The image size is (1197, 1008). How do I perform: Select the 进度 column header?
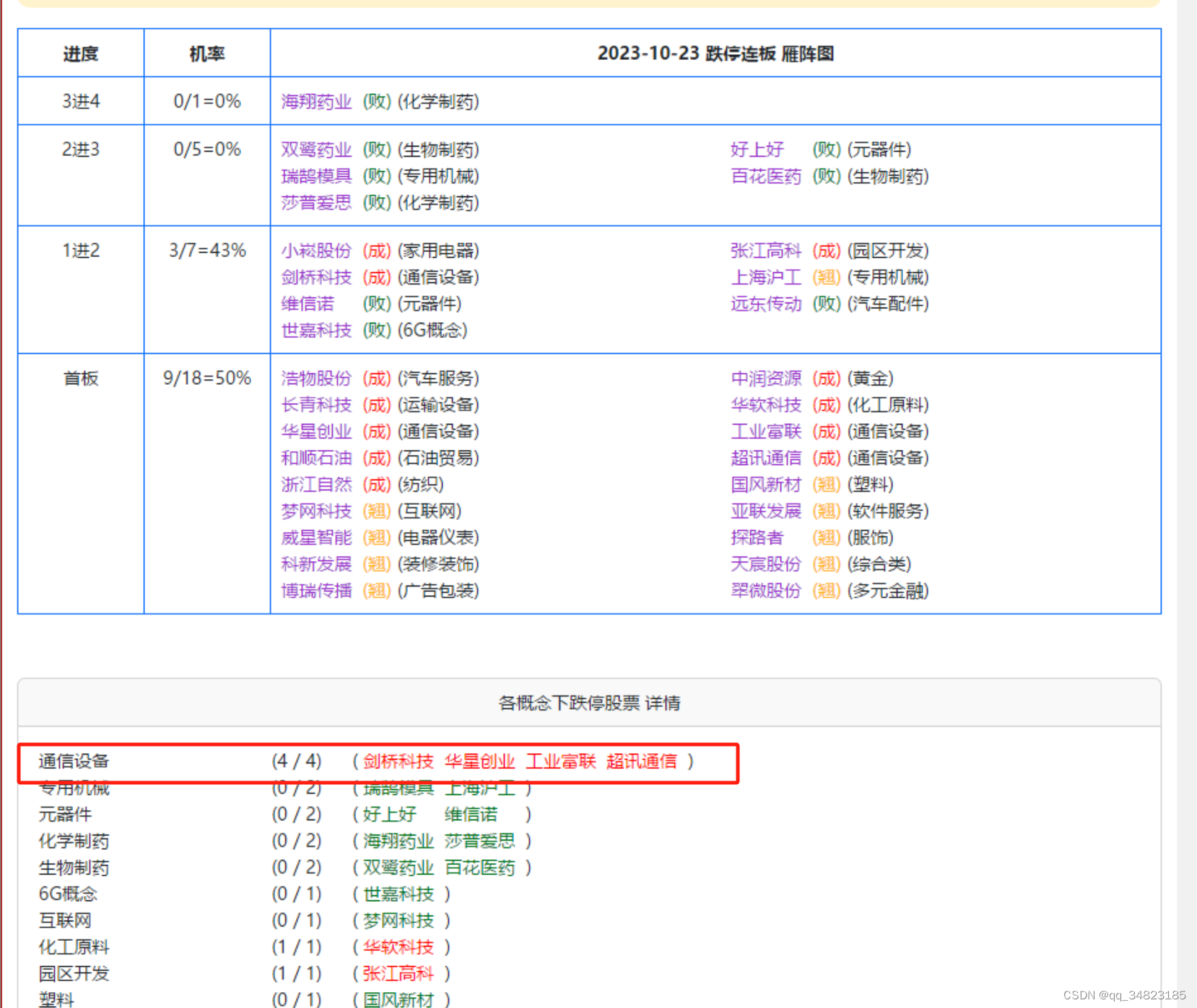(x=81, y=53)
